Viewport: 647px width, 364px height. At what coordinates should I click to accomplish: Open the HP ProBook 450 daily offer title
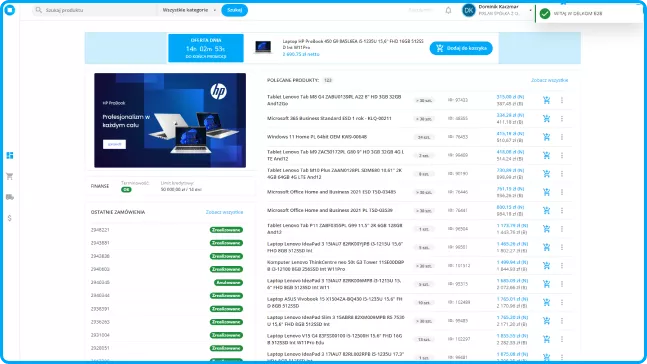click(353, 44)
